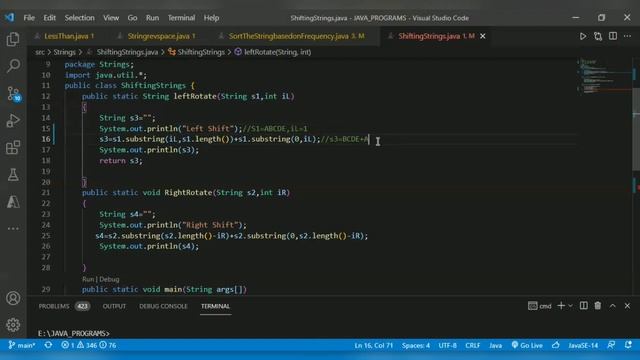Click the Run code lens above main
The width and height of the screenshot is (640, 360).
tap(87, 279)
